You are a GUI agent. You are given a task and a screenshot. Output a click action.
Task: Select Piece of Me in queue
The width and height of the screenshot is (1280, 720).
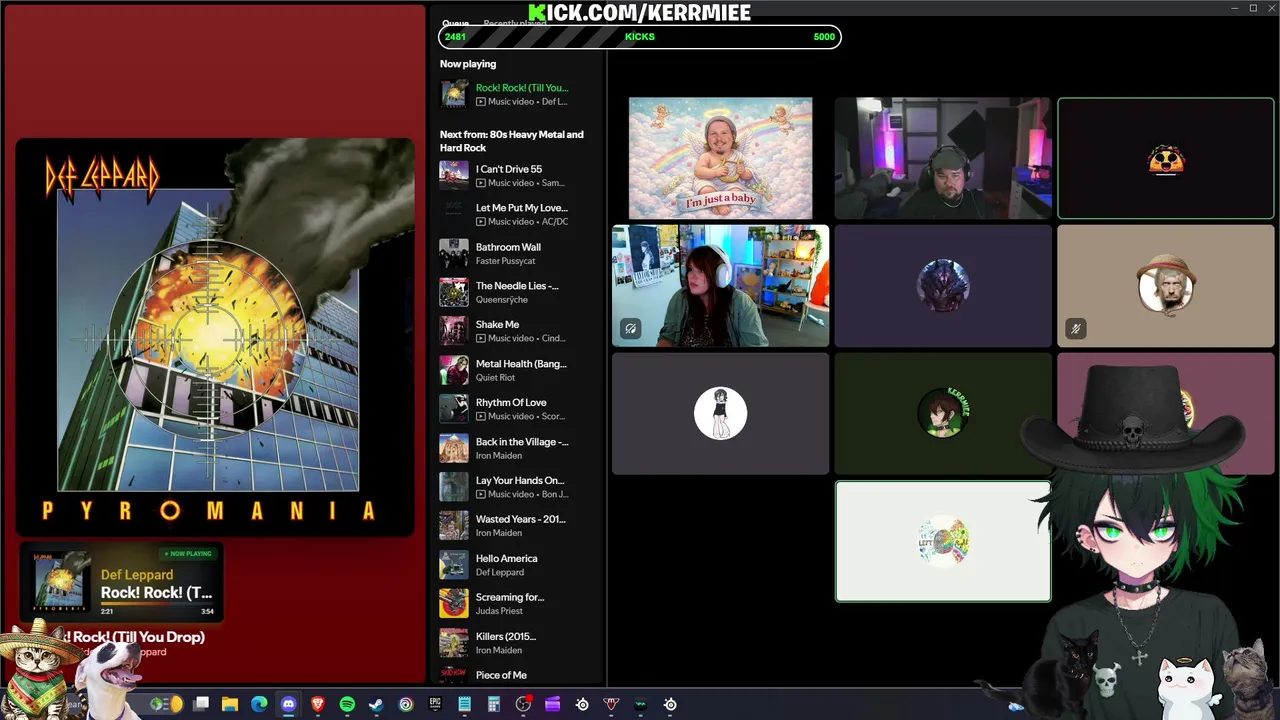click(519, 675)
